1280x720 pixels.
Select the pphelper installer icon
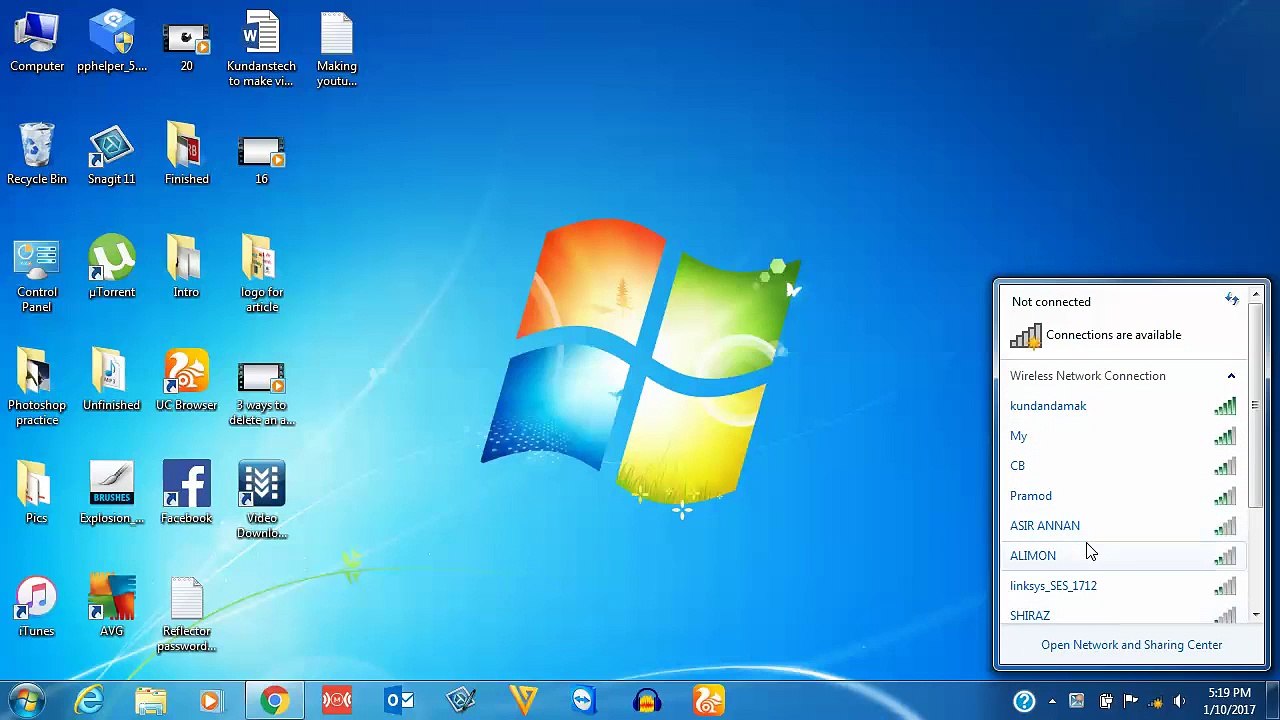(x=111, y=42)
